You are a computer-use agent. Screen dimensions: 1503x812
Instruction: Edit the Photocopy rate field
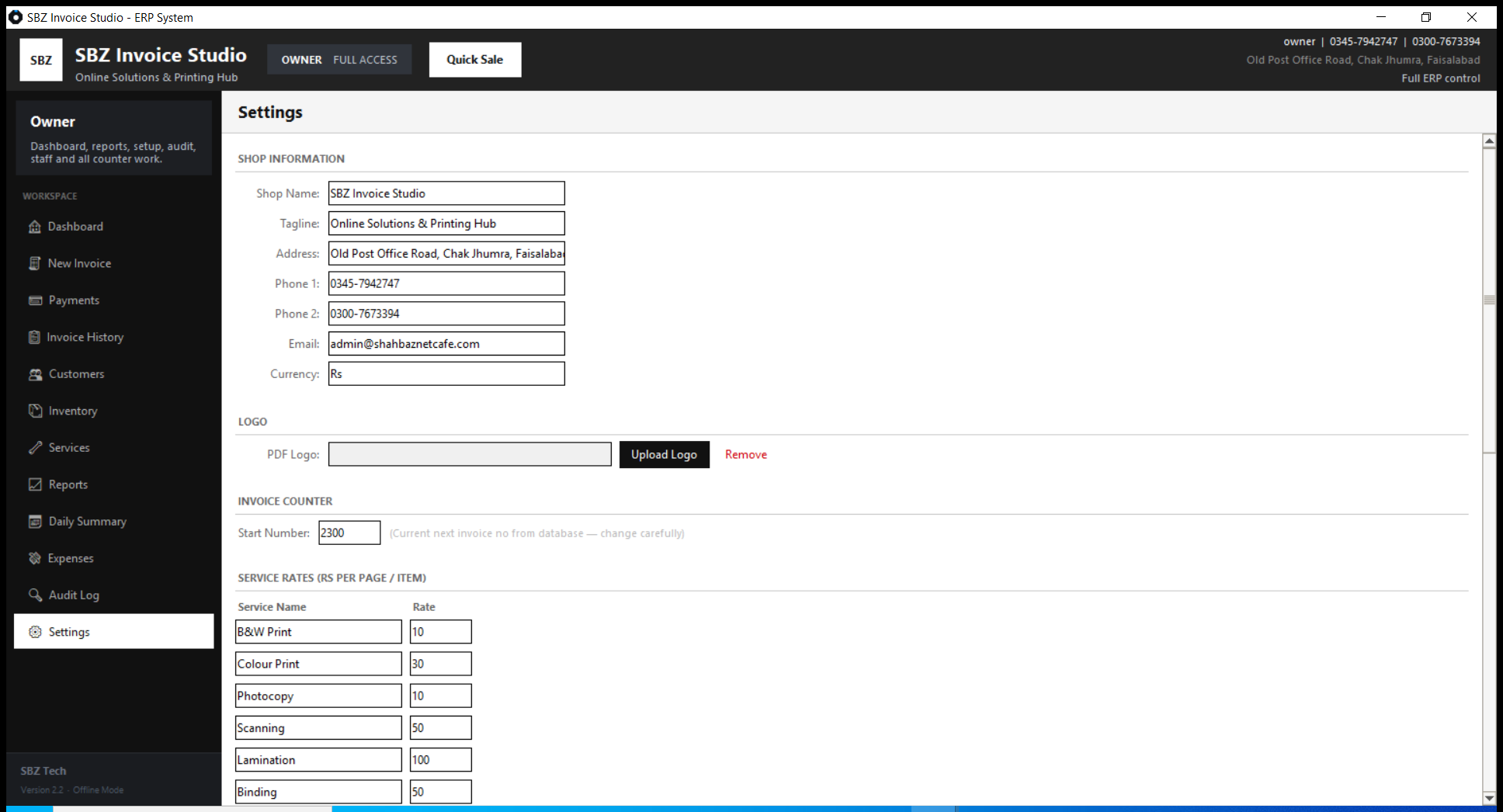pos(440,696)
